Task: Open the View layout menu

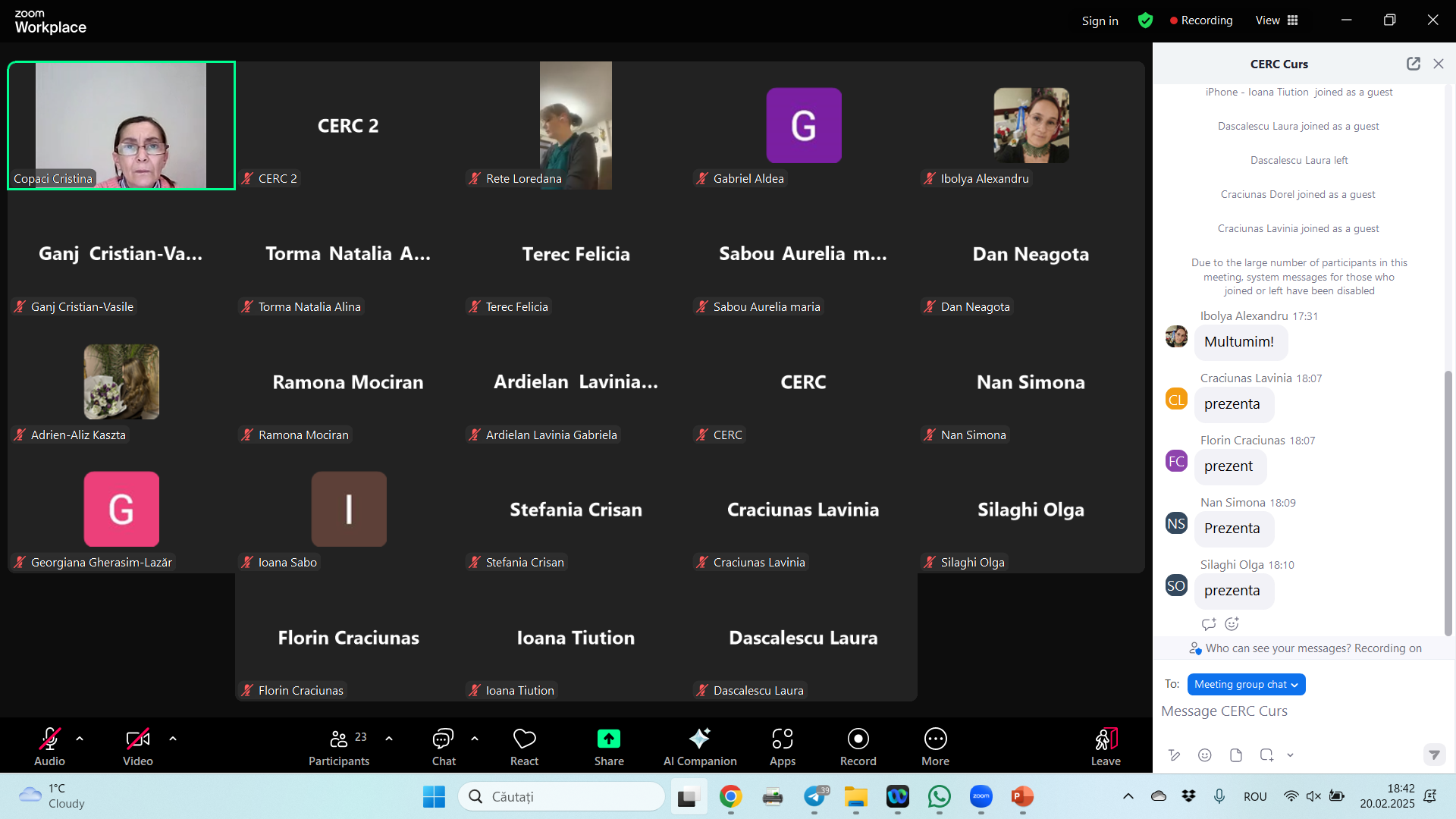Action: click(x=1276, y=20)
